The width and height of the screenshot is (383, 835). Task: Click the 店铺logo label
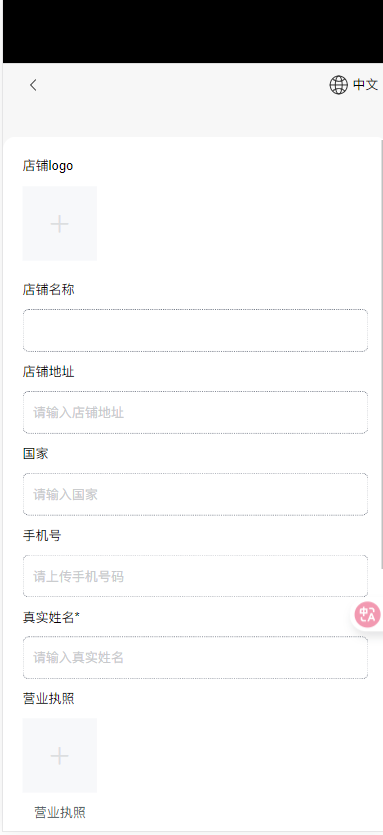tap(48, 166)
